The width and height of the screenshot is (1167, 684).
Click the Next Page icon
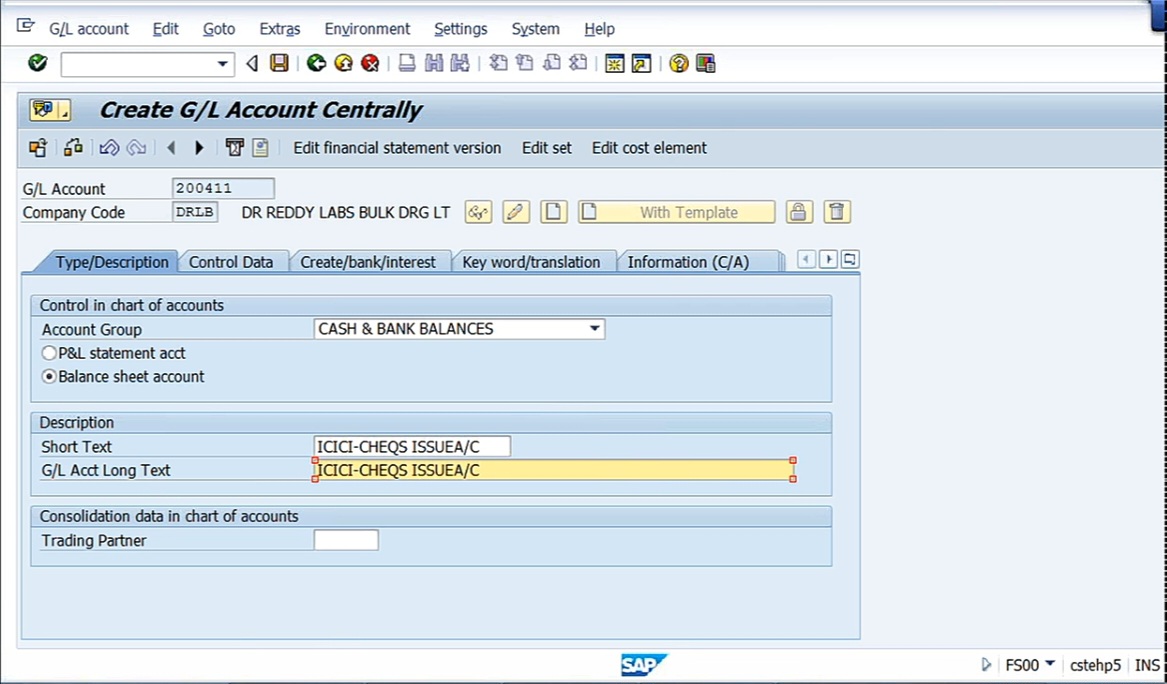tap(551, 63)
